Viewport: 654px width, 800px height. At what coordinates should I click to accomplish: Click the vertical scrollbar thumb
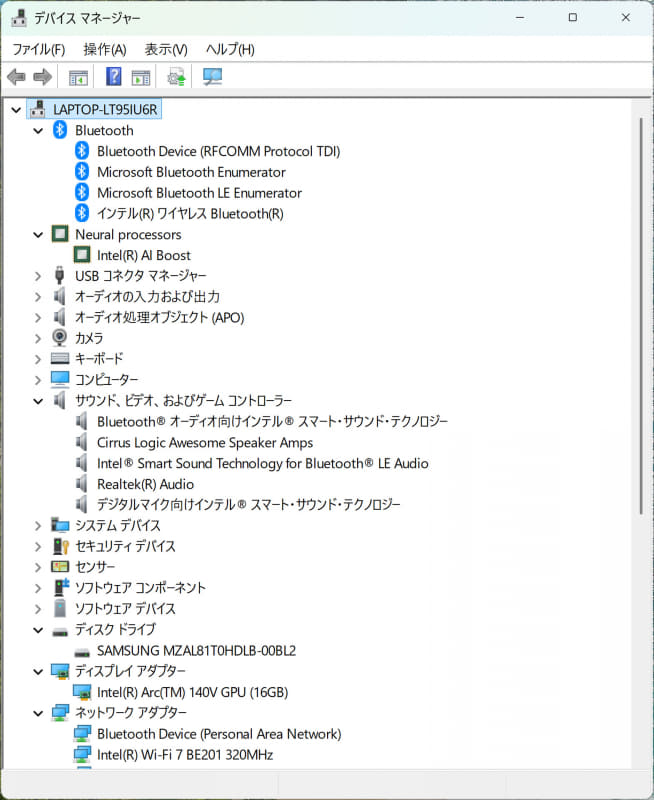point(641,316)
